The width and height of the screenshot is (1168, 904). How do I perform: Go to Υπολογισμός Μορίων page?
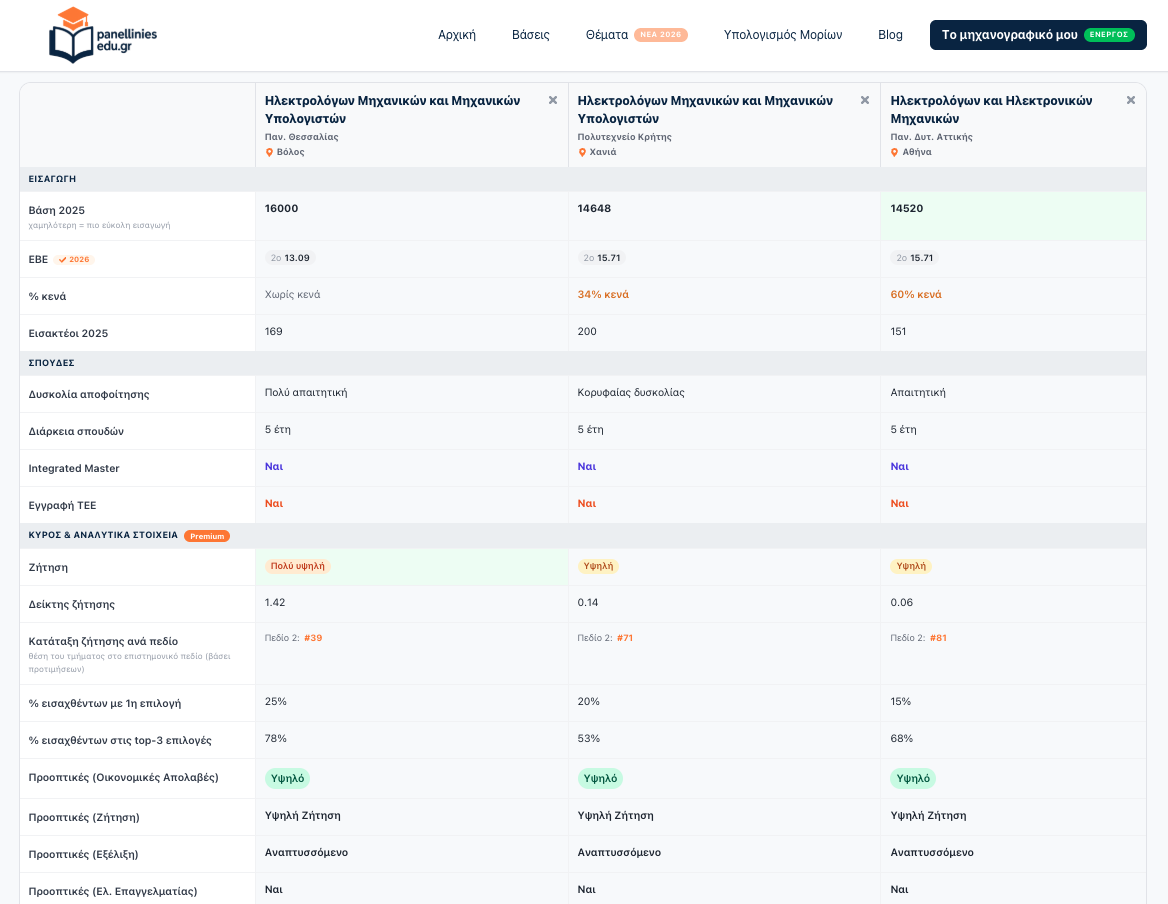pyautogui.click(x=783, y=35)
